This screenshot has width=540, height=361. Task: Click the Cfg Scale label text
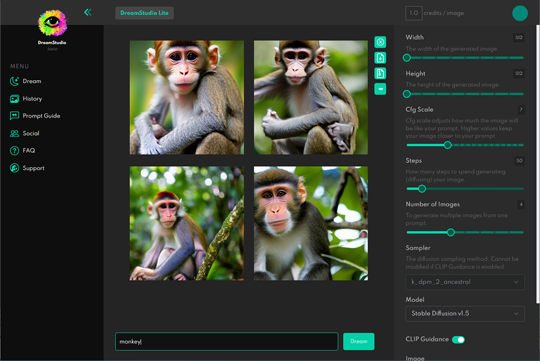click(419, 110)
